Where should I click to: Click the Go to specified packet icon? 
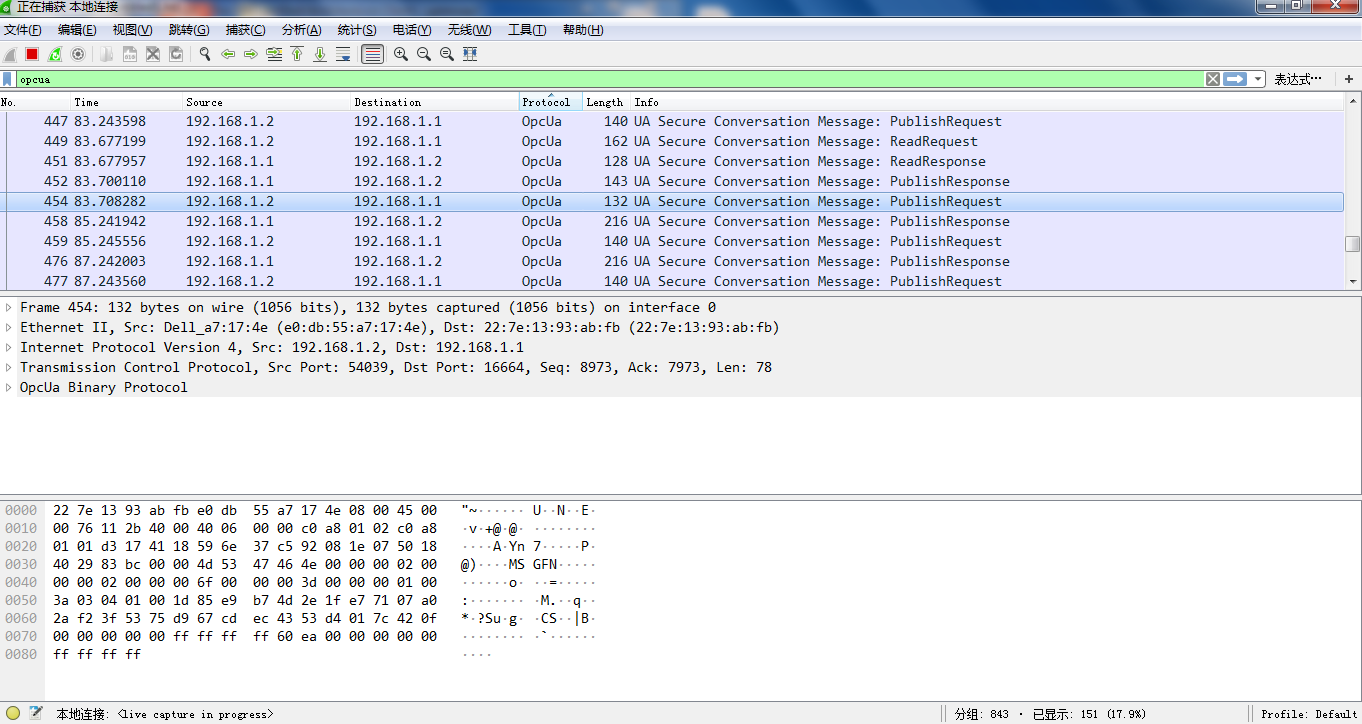click(274, 54)
